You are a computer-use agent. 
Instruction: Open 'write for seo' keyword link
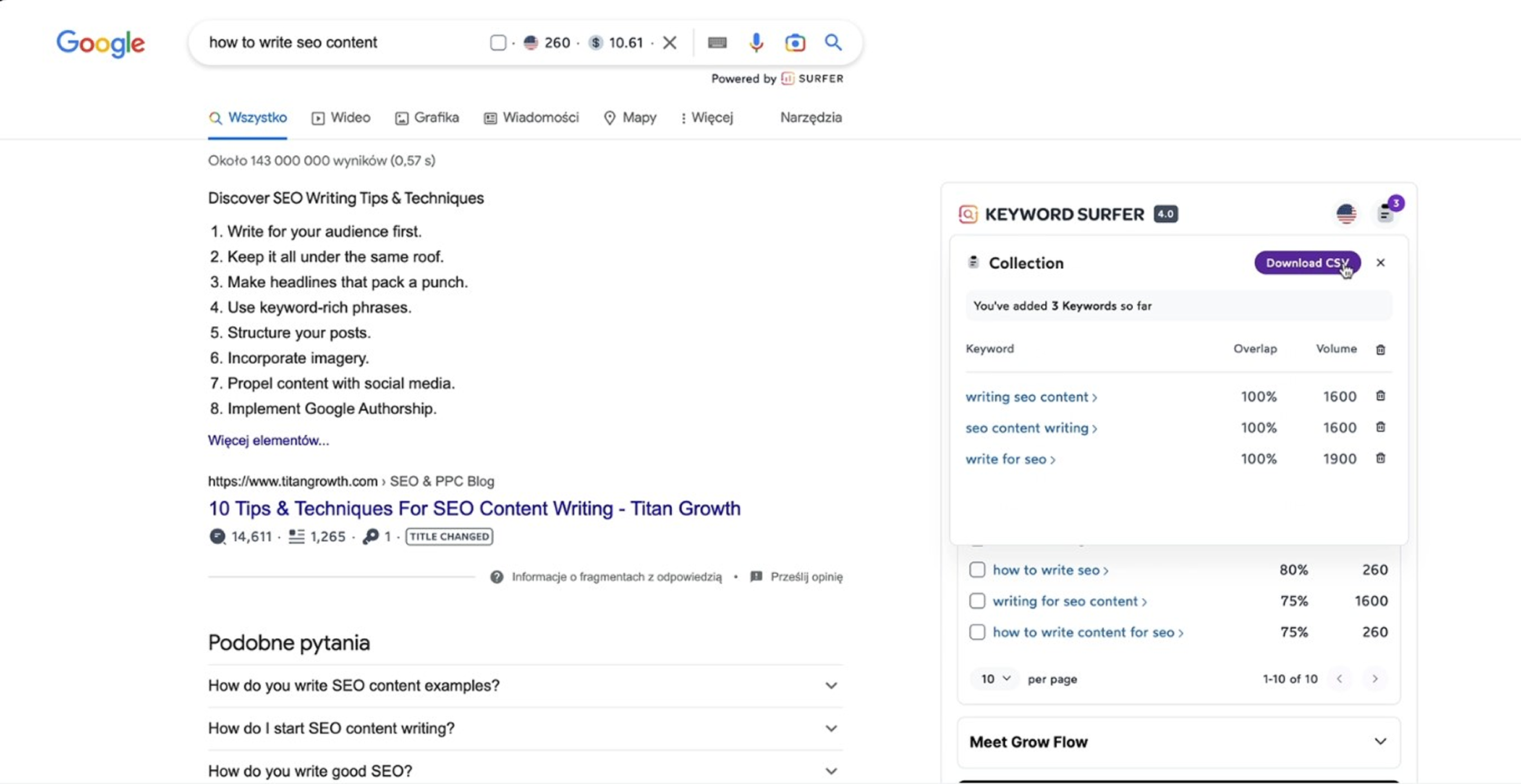[x=1010, y=459]
